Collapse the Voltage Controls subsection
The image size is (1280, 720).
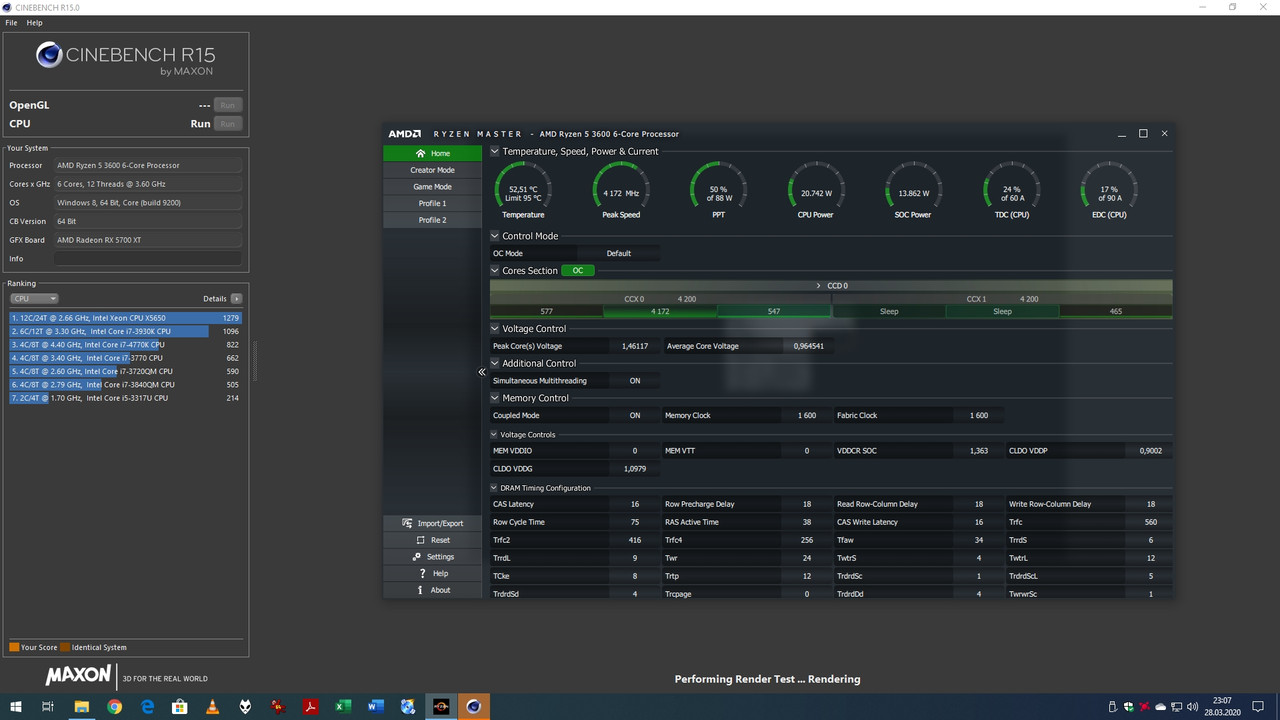(x=494, y=435)
